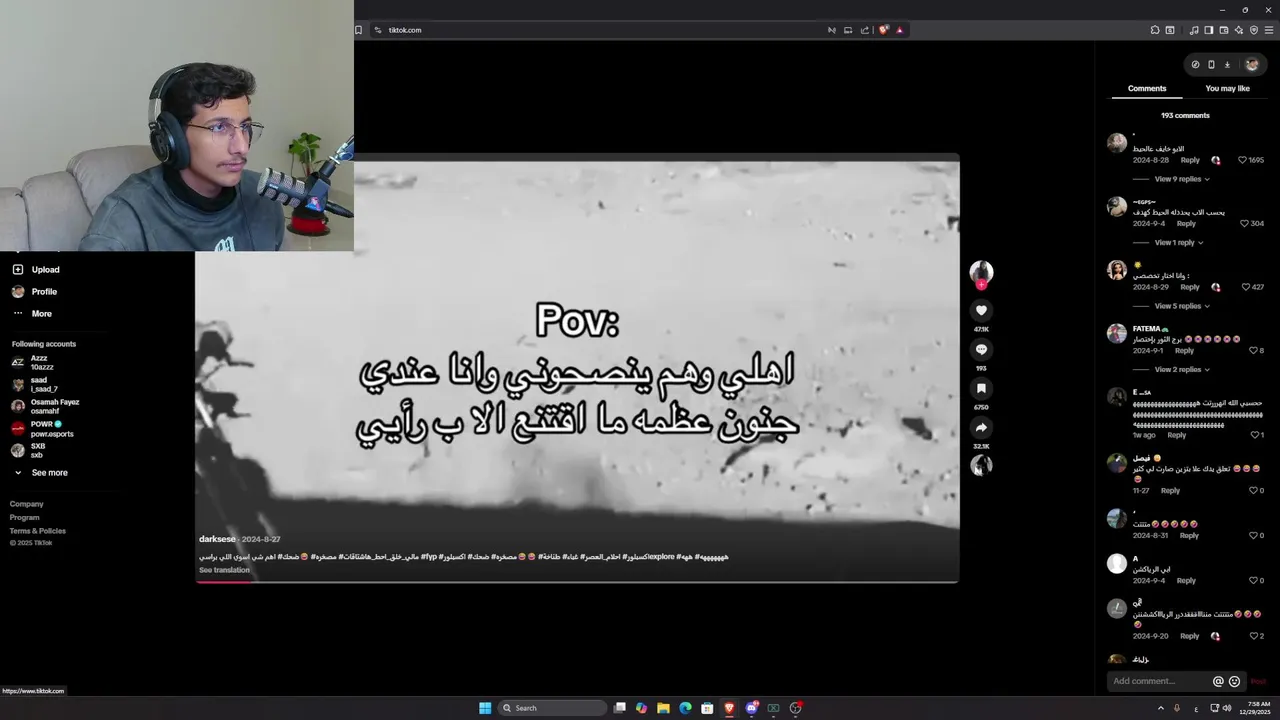
Task: Open Brave Wallet icon
Action: pyautogui.click(x=1224, y=30)
